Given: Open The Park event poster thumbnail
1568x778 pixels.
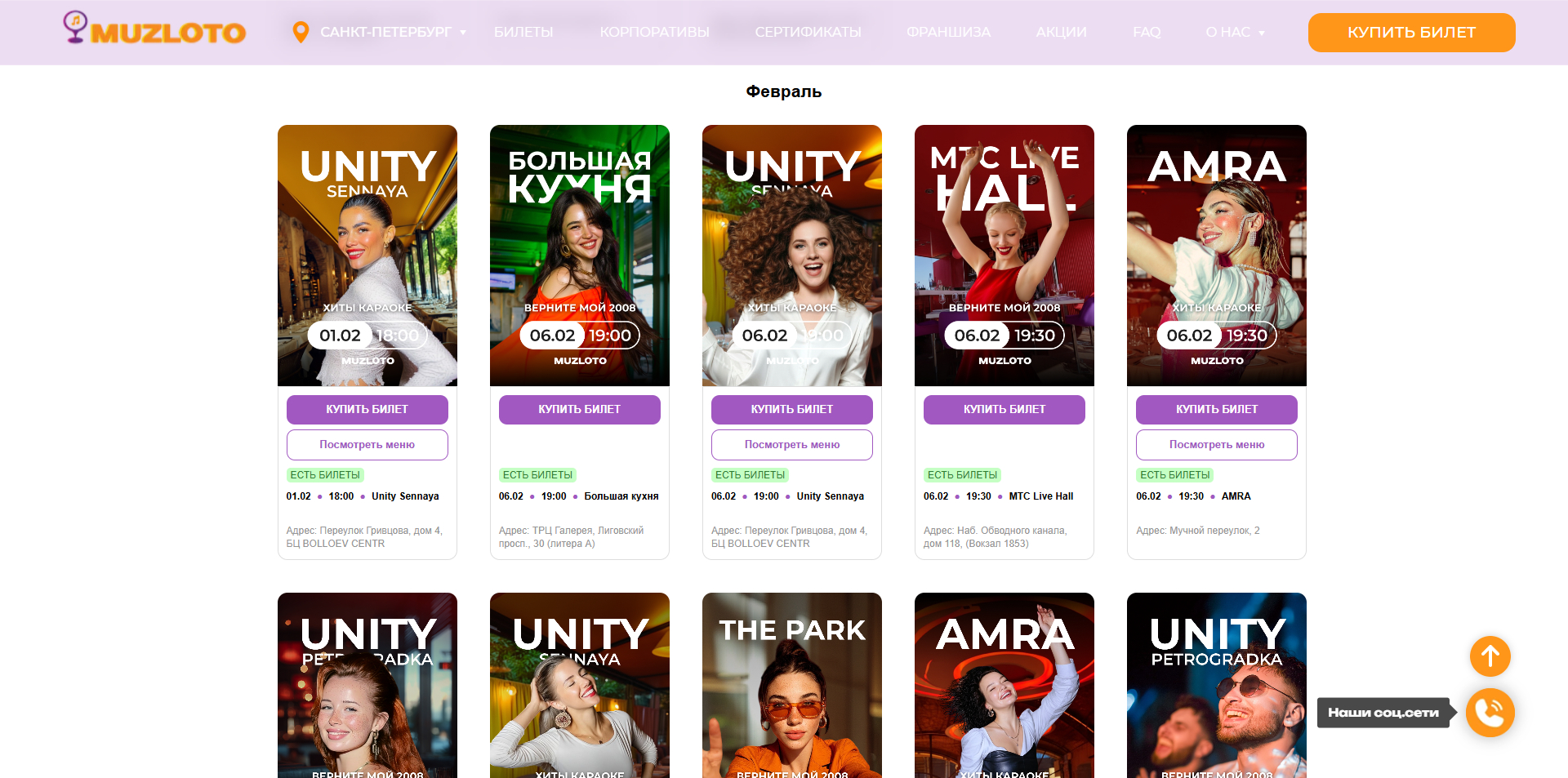Looking at the screenshot, I should point(791,686).
